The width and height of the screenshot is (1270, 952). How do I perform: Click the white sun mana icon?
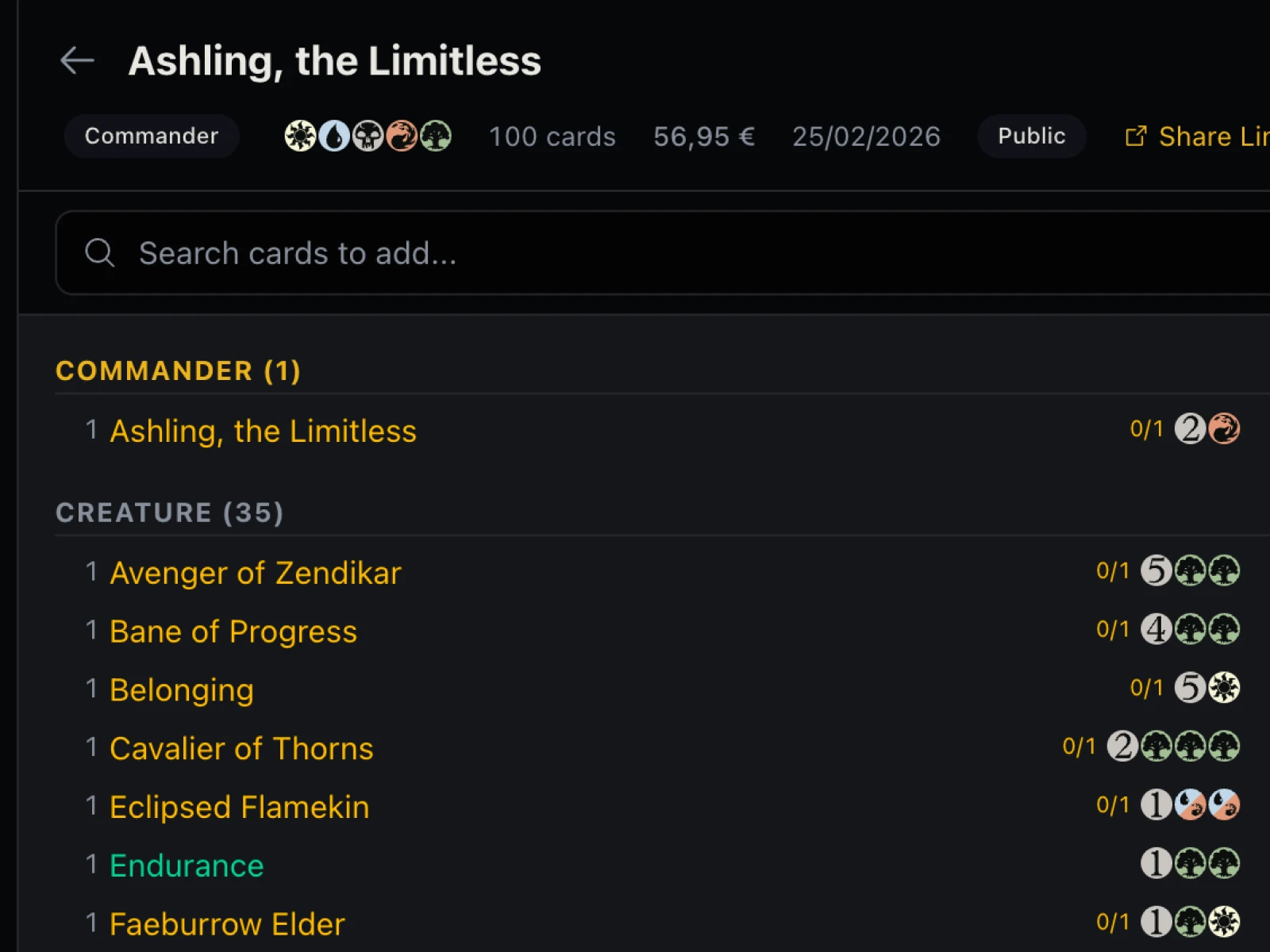click(300, 136)
